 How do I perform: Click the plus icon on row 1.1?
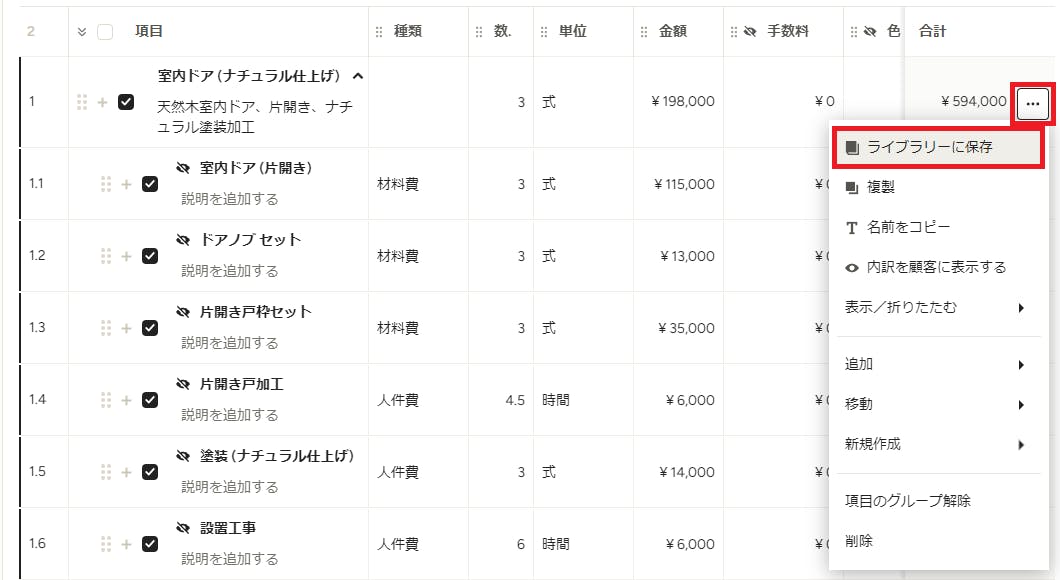click(x=126, y=184)
